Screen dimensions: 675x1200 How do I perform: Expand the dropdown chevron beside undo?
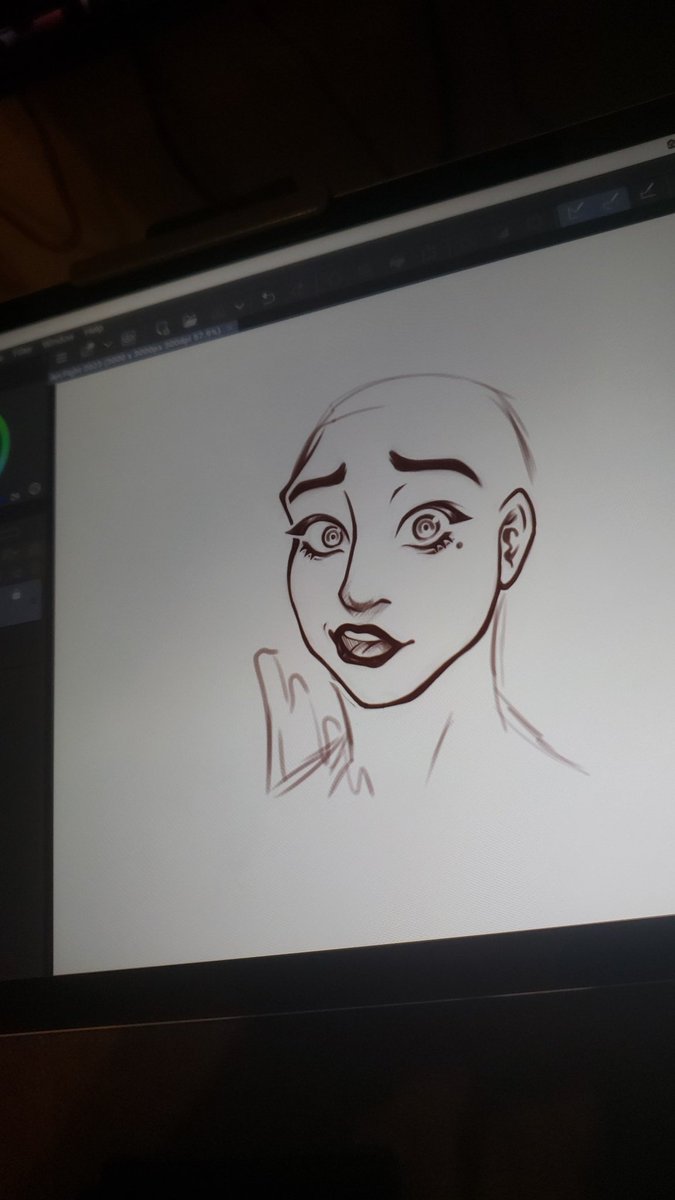(239, 306)
